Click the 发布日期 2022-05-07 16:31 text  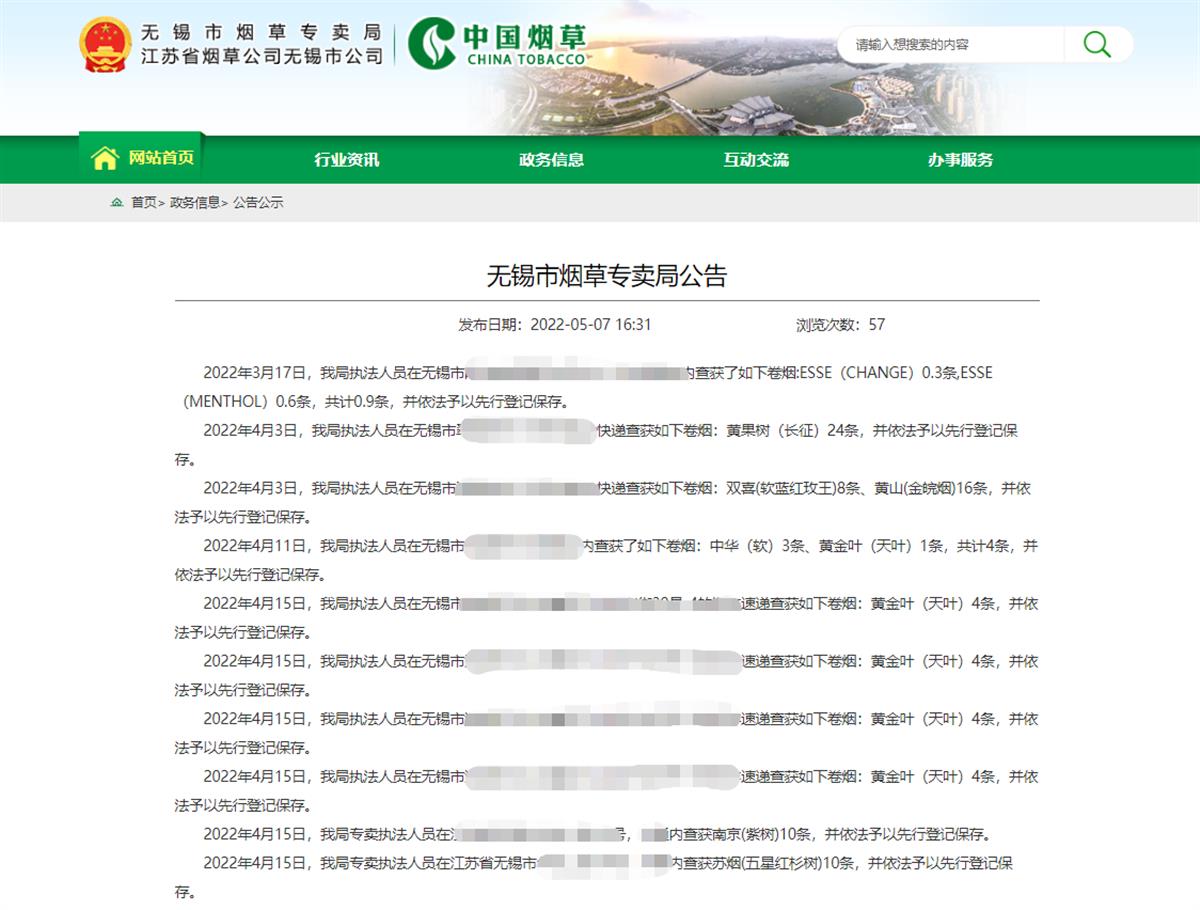pyautogui.click(x=555, y=325)
